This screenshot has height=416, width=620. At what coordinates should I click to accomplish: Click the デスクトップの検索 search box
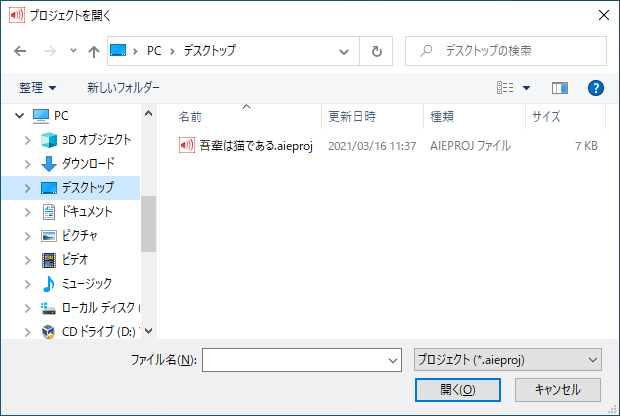pos(506,51)
